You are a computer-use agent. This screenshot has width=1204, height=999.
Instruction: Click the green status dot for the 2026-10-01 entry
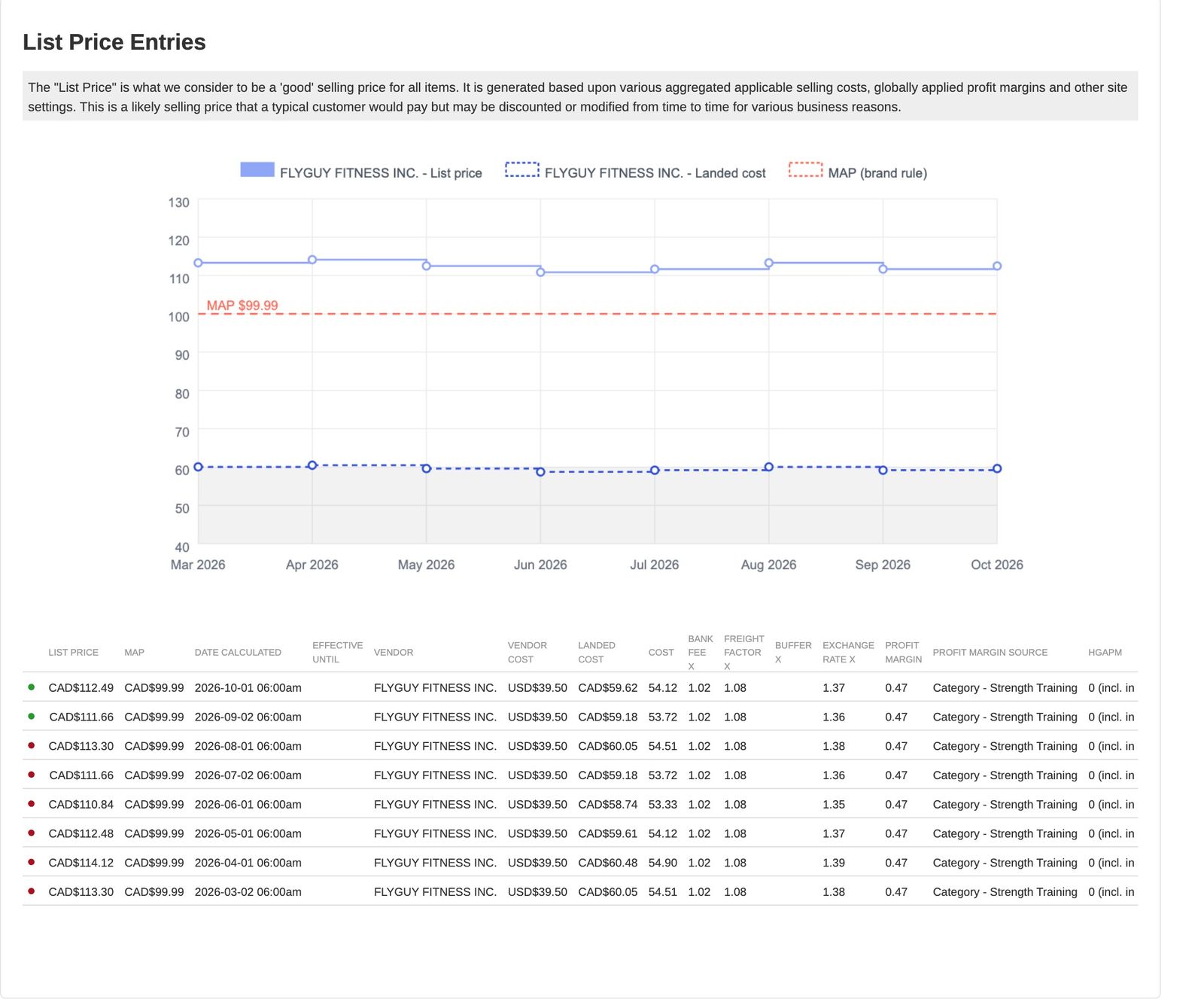pos(31,687)
